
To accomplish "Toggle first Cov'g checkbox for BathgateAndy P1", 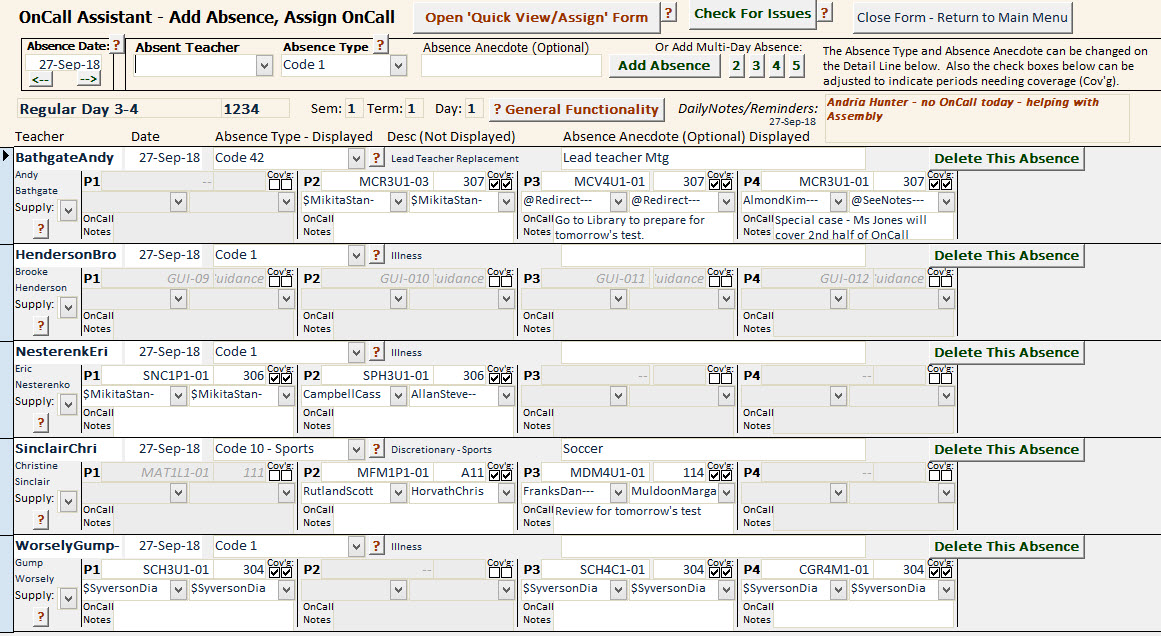I will pos(274,183).
